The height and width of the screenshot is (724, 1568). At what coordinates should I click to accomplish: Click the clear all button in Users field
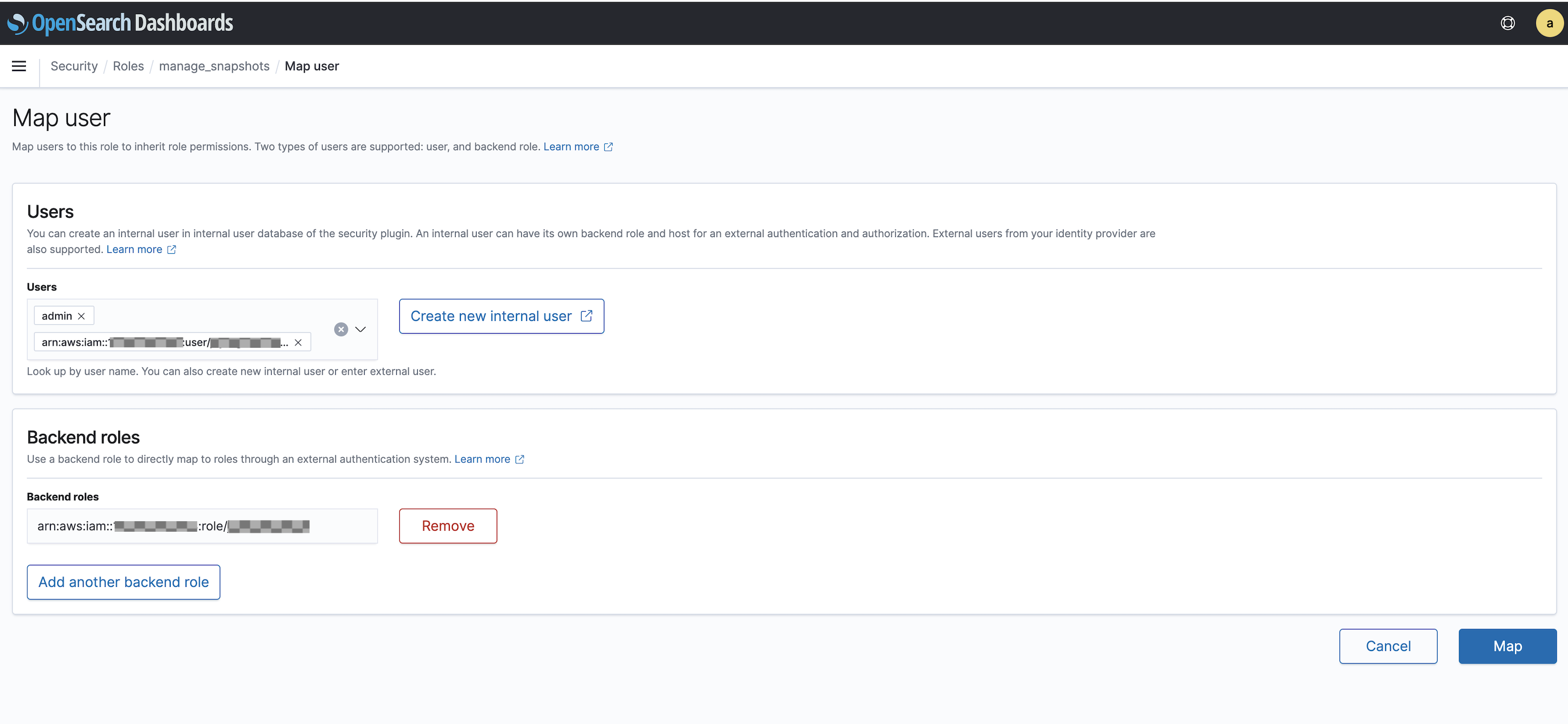point(341,329)
